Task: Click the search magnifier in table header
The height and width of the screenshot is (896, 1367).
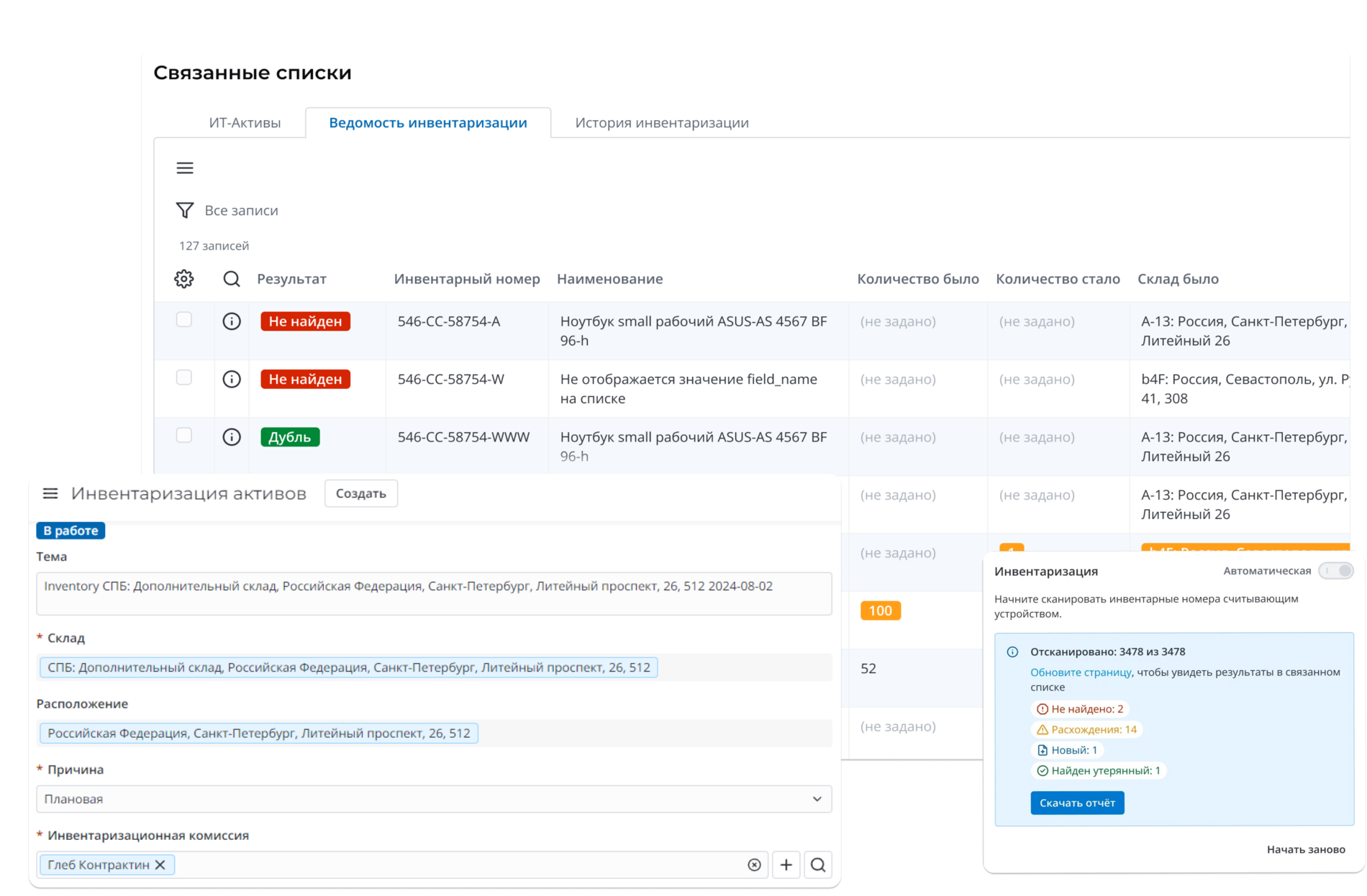Action: pyautogui.click(x=232, y=279)
